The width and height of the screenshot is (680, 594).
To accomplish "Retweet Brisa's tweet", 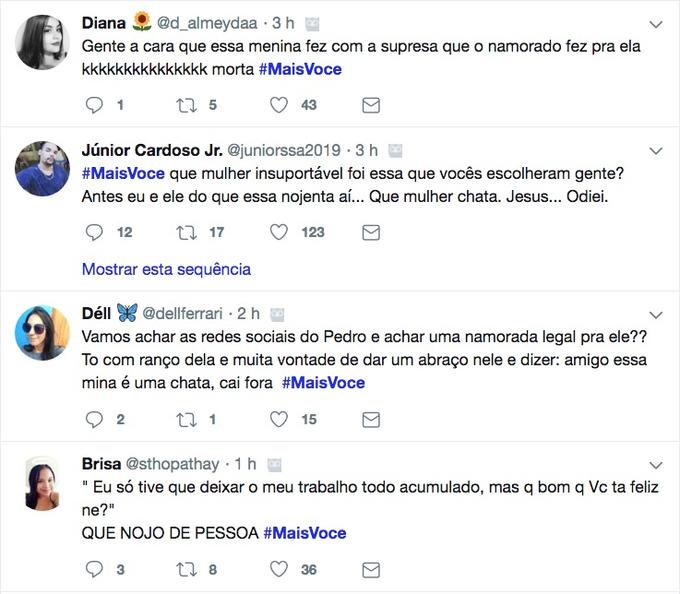I will 186,570.
